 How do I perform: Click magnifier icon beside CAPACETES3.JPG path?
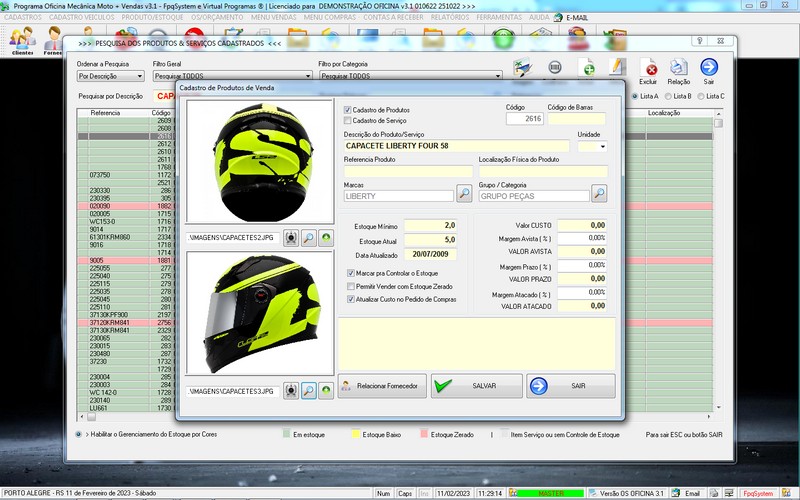[309, 390]
